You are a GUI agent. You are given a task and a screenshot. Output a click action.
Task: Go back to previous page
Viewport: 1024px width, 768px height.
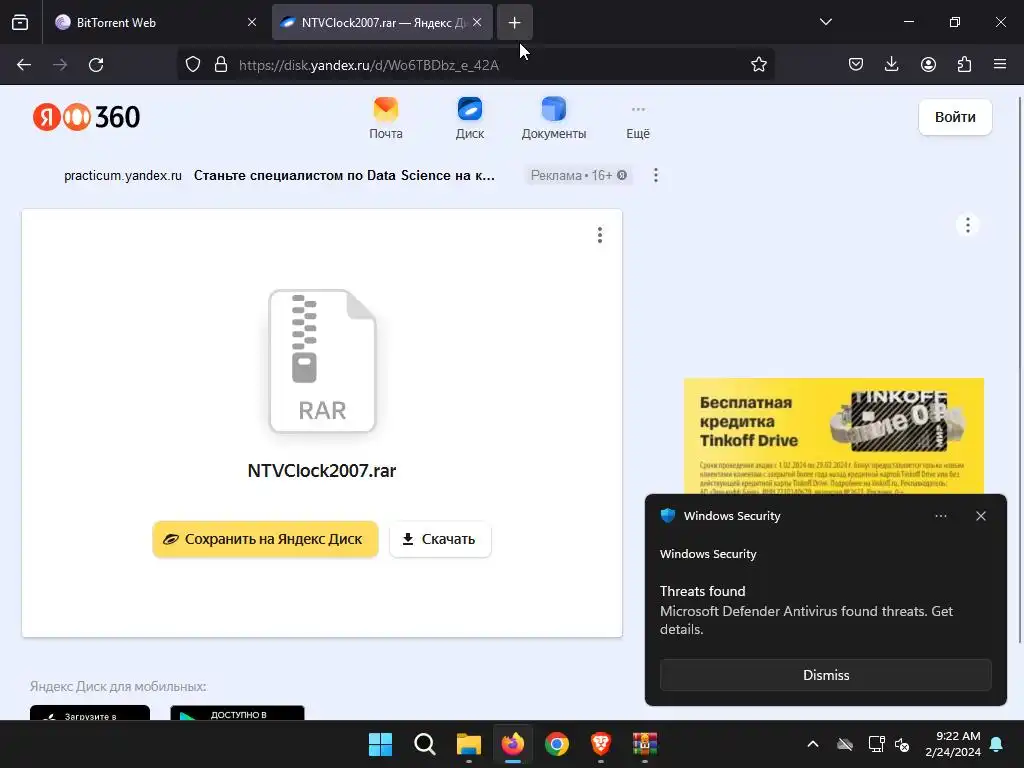click(24, 65)
